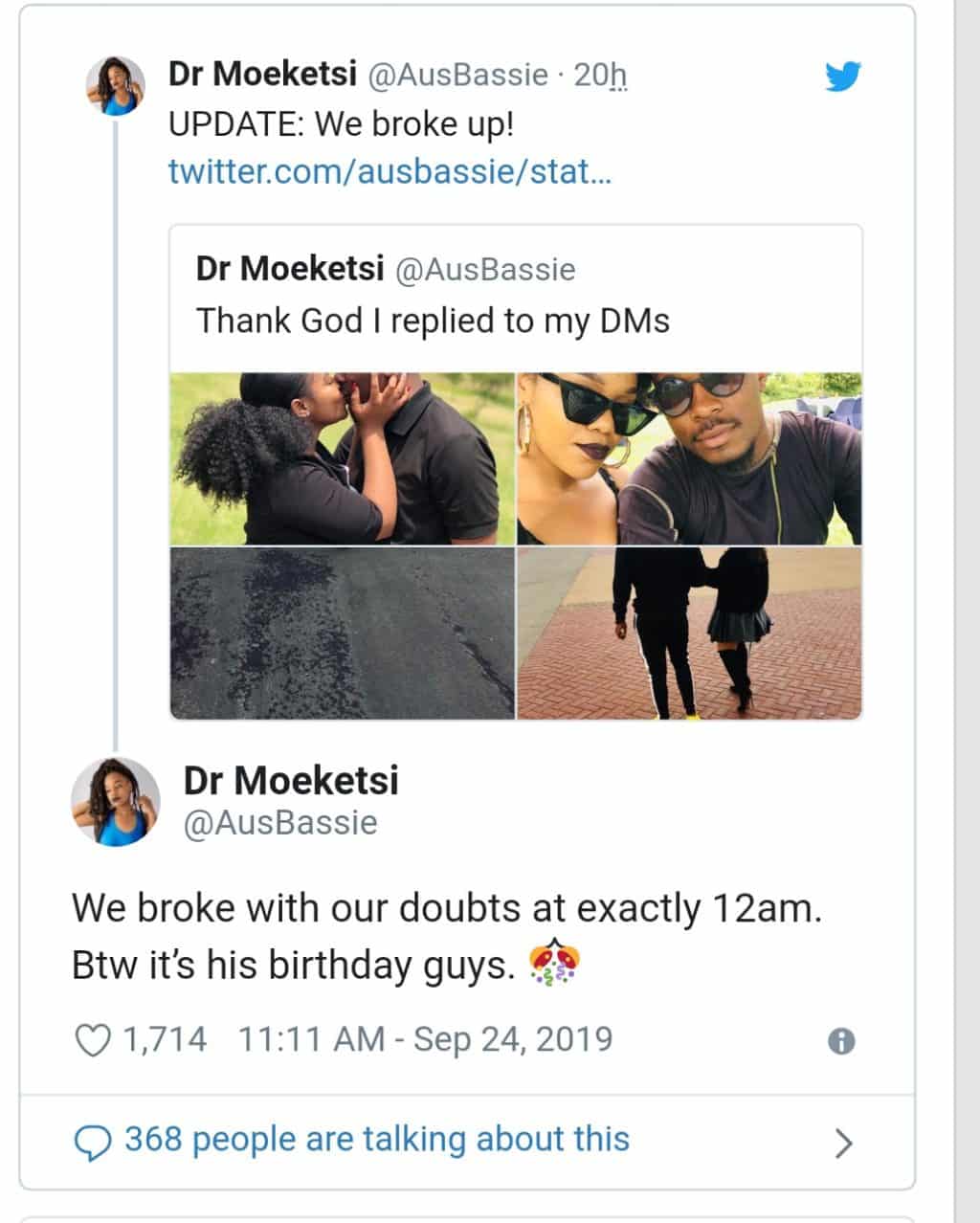
Task: Click the bold Dr Moeketsi name beside the large avatar
Action: (291, 781)
